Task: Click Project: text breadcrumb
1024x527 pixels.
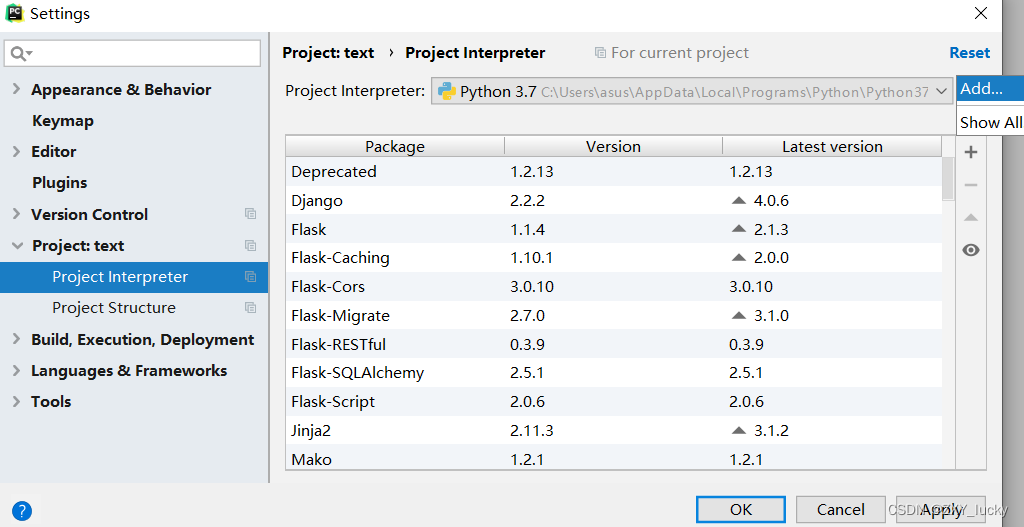Action: coord(328,53)
